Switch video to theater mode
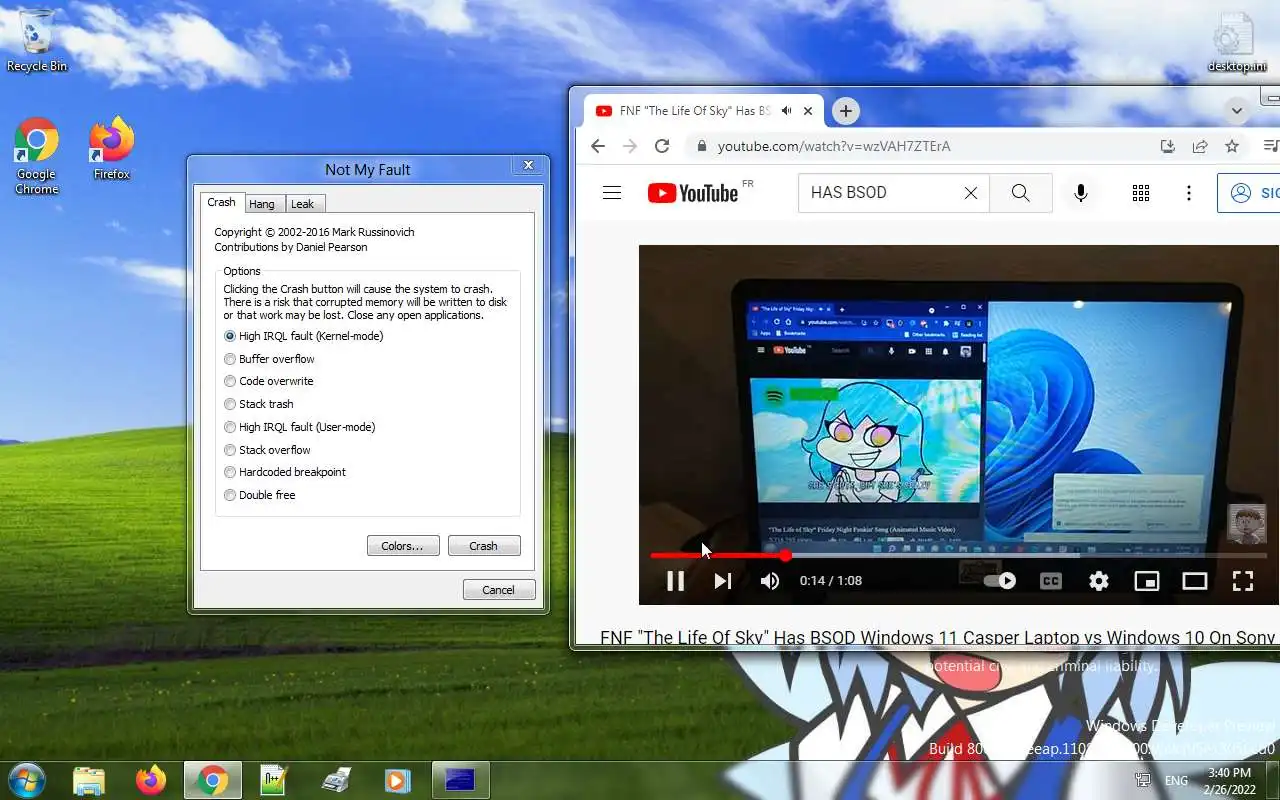This screenshot has height=800, width=1280. (1195, 581)
